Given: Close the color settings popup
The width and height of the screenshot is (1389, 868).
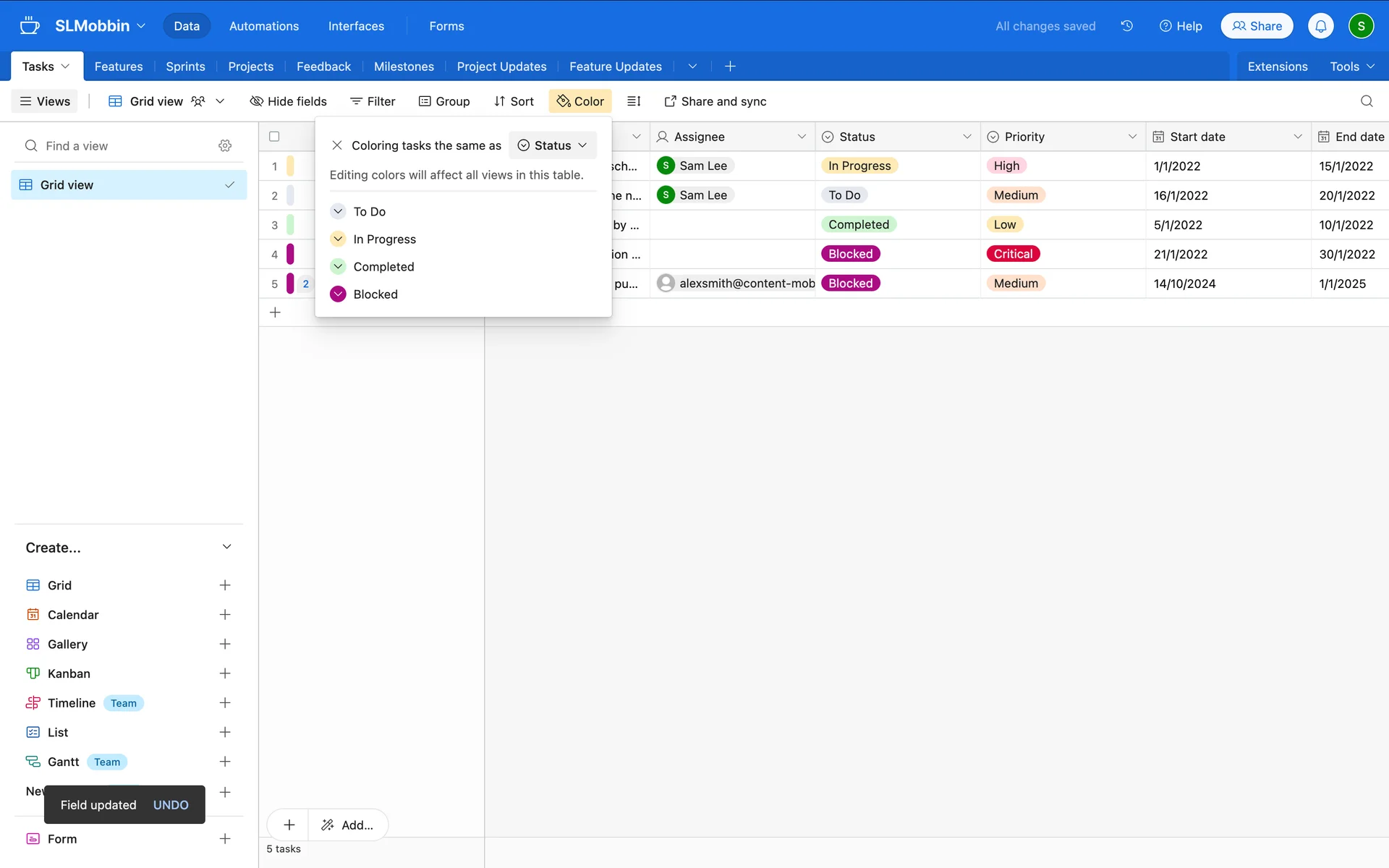Looking at the screenshot, I should 337,145.
